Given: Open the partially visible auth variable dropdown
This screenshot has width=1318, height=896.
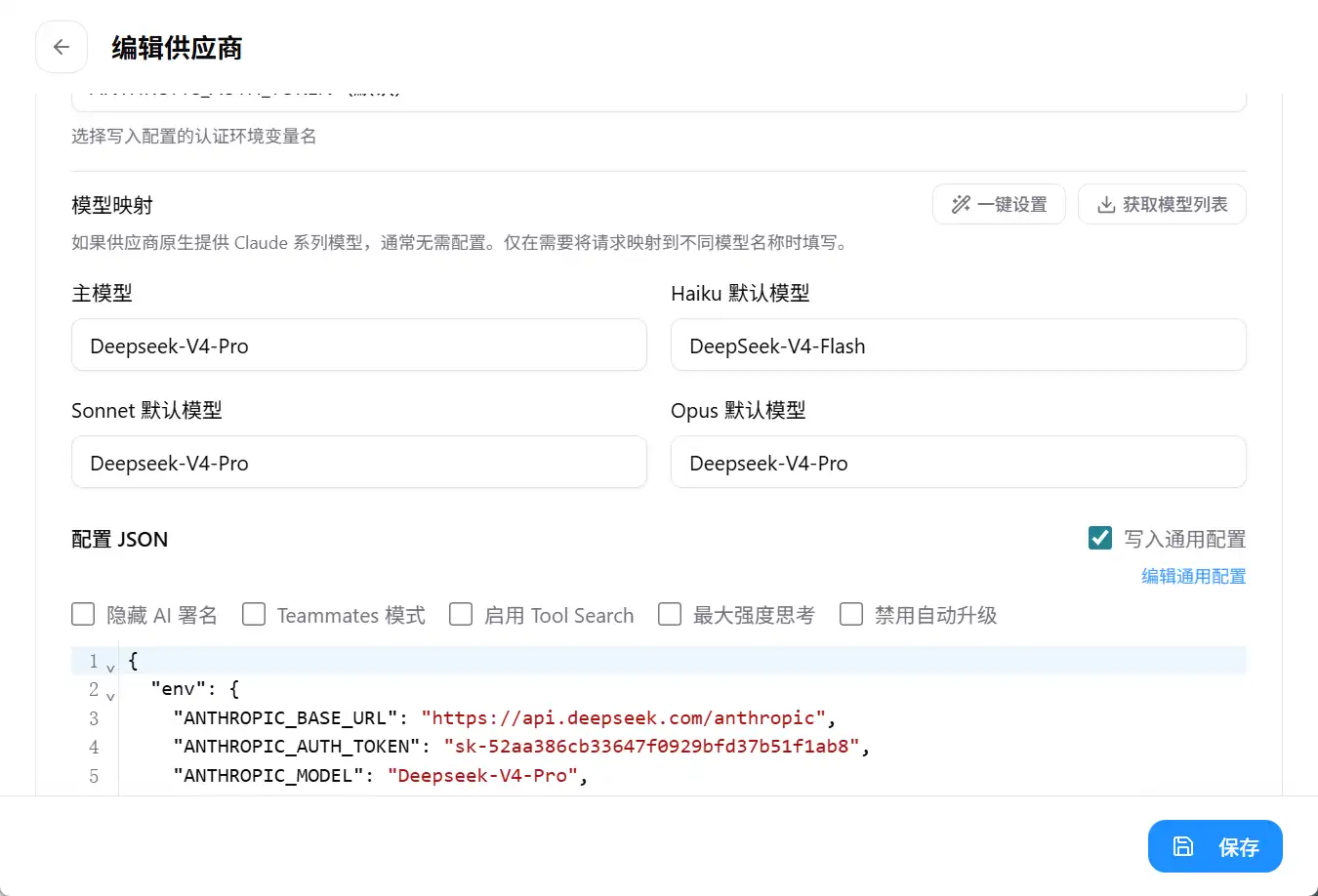Looking at the screenshot, I should tap(659, 101).
